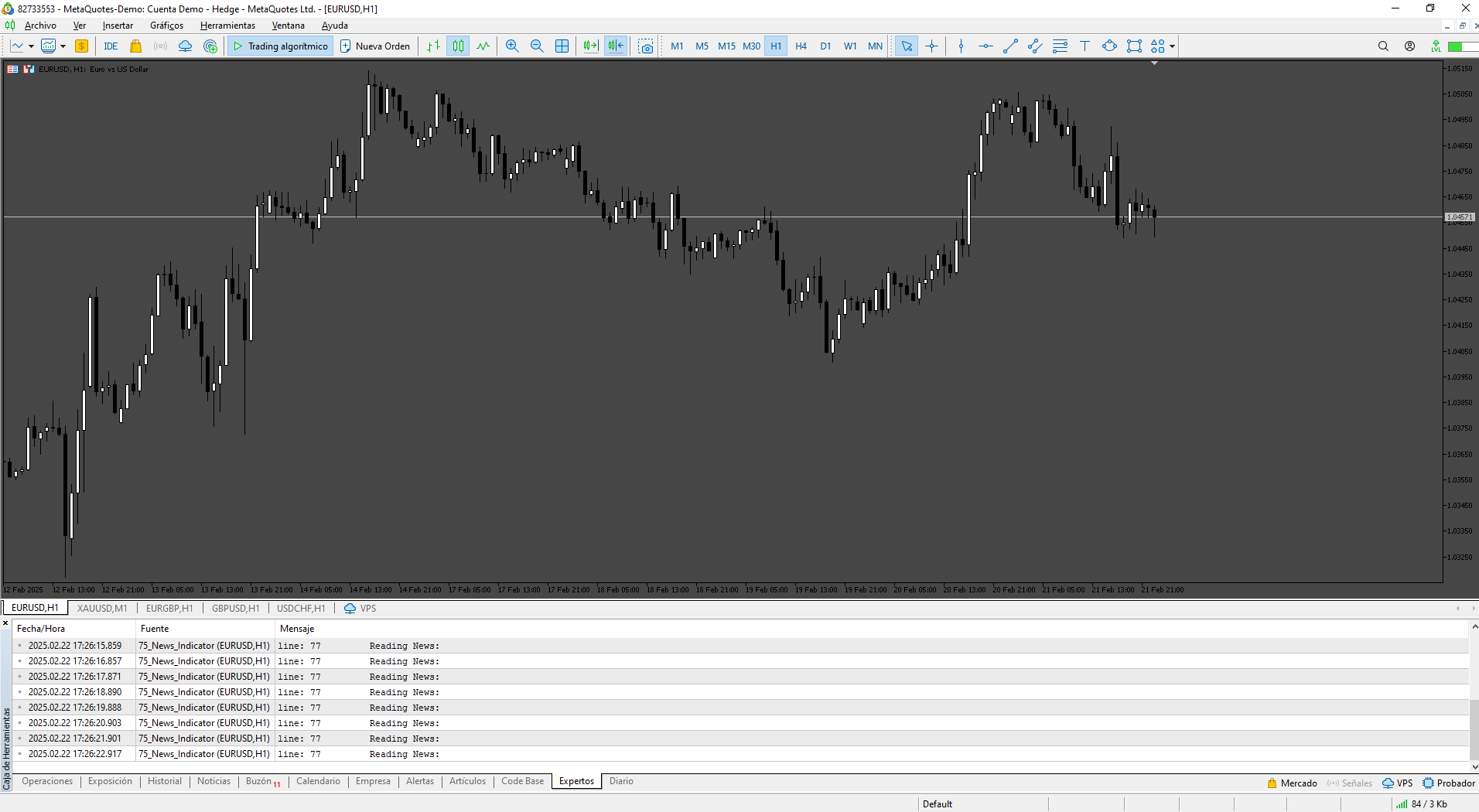The width and height of the screenshot is (1479, 812).
Task: Expand the new chart dropdown arrow
Action: [31, 46]
